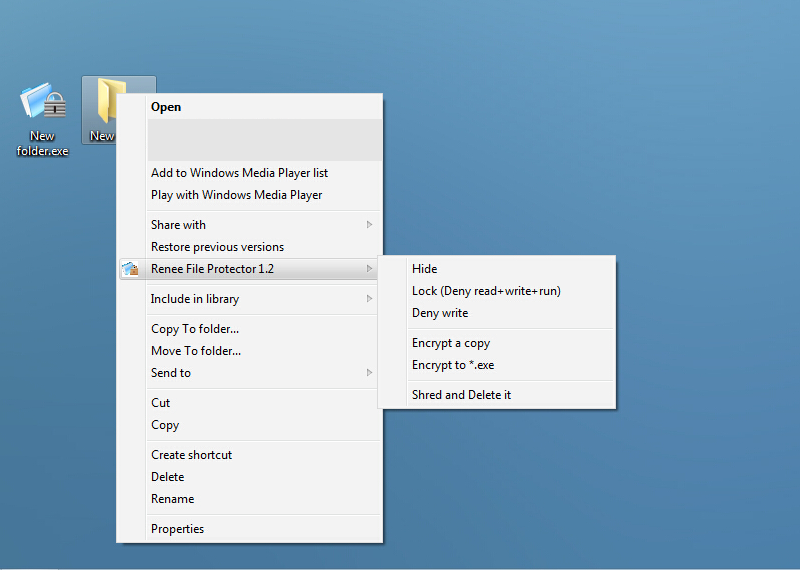This screenshot has height=570, width=800.
Task: Open Properties from the context menu
Action: 177,529
